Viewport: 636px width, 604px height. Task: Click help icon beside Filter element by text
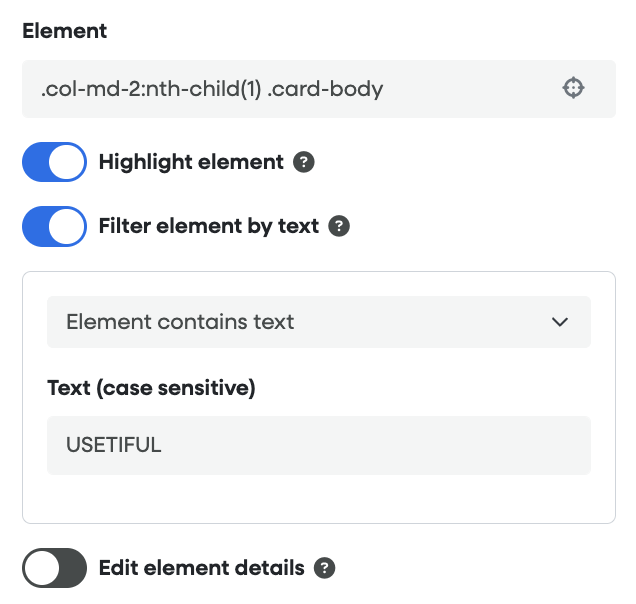pyautogui.click(x=339, y=226)
